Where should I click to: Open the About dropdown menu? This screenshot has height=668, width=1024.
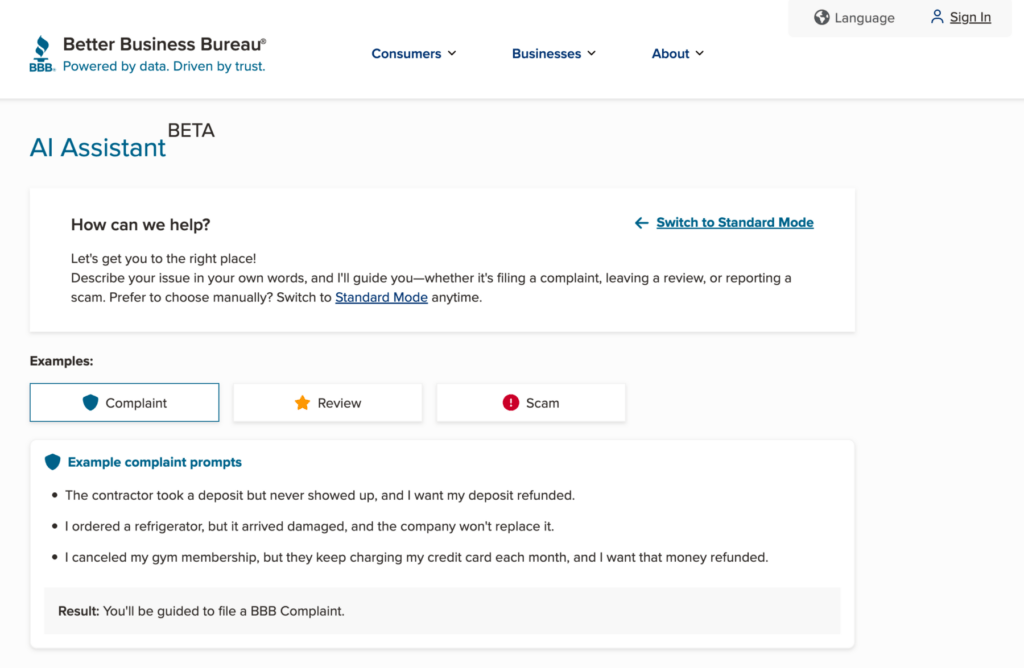(677, 54)
